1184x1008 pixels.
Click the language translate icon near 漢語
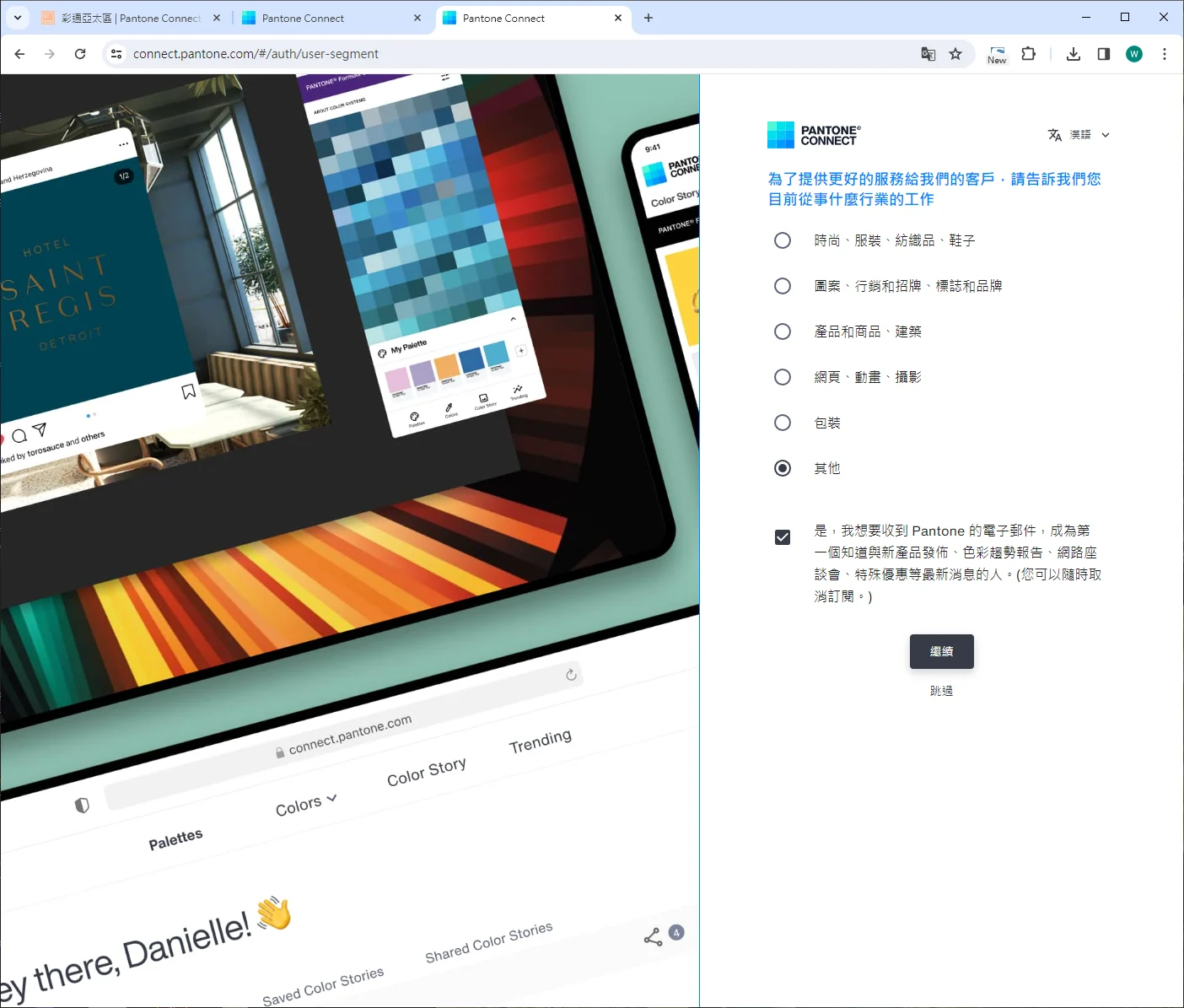tap(1054, 134)
